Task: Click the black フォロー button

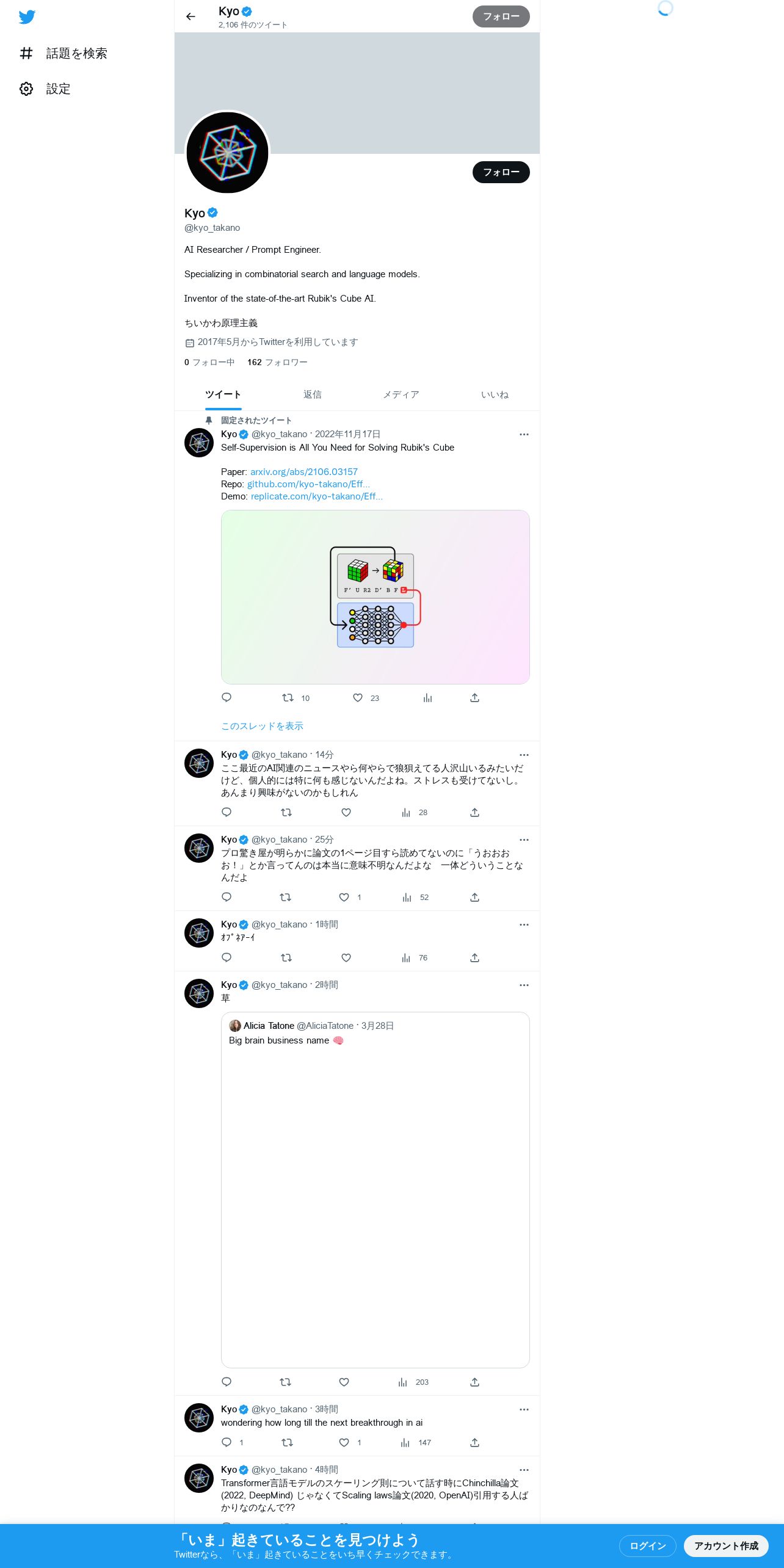Action: click(x=501, y=172)
